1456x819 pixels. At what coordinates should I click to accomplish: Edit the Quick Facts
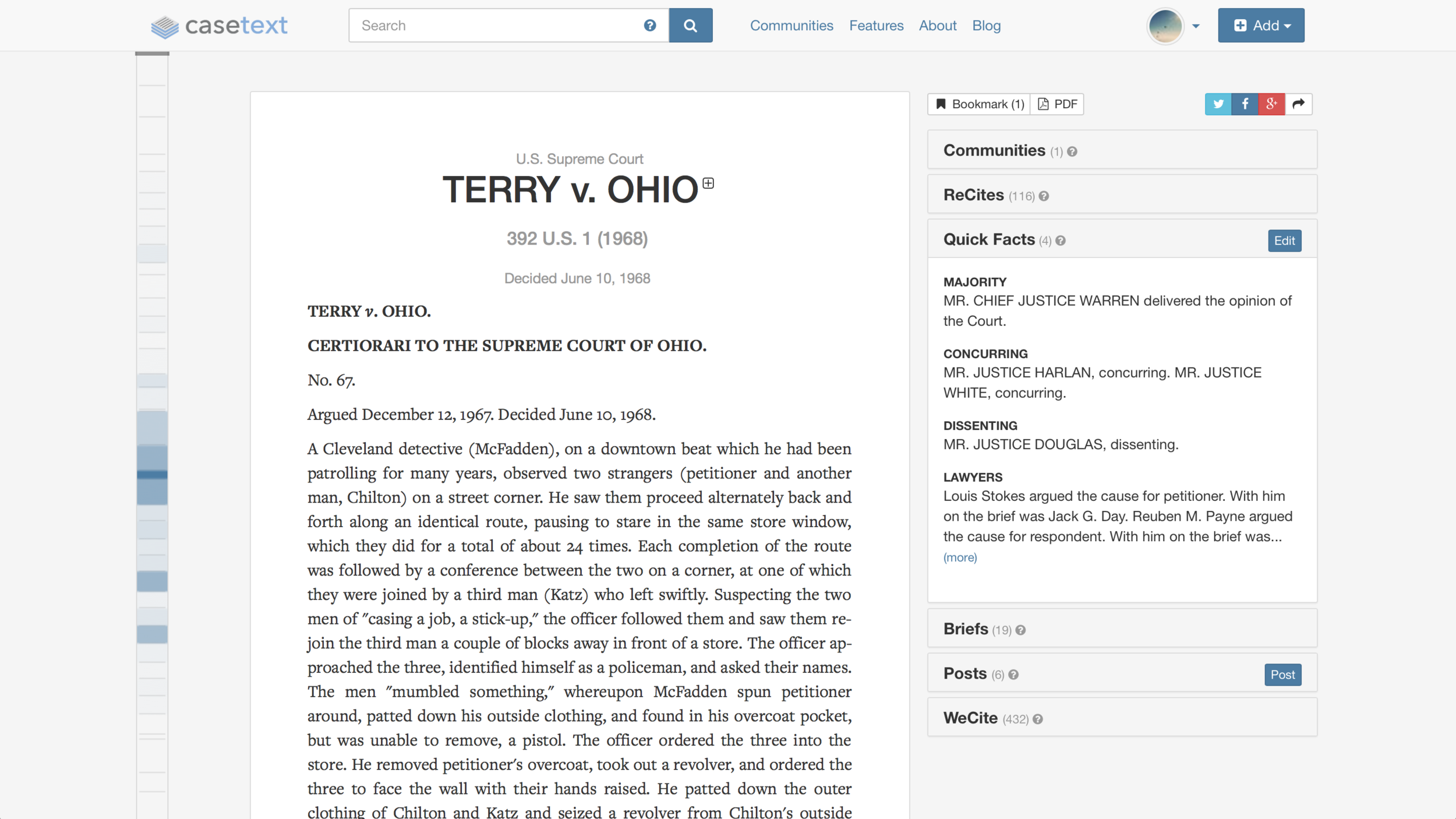tap(1284, 241)
